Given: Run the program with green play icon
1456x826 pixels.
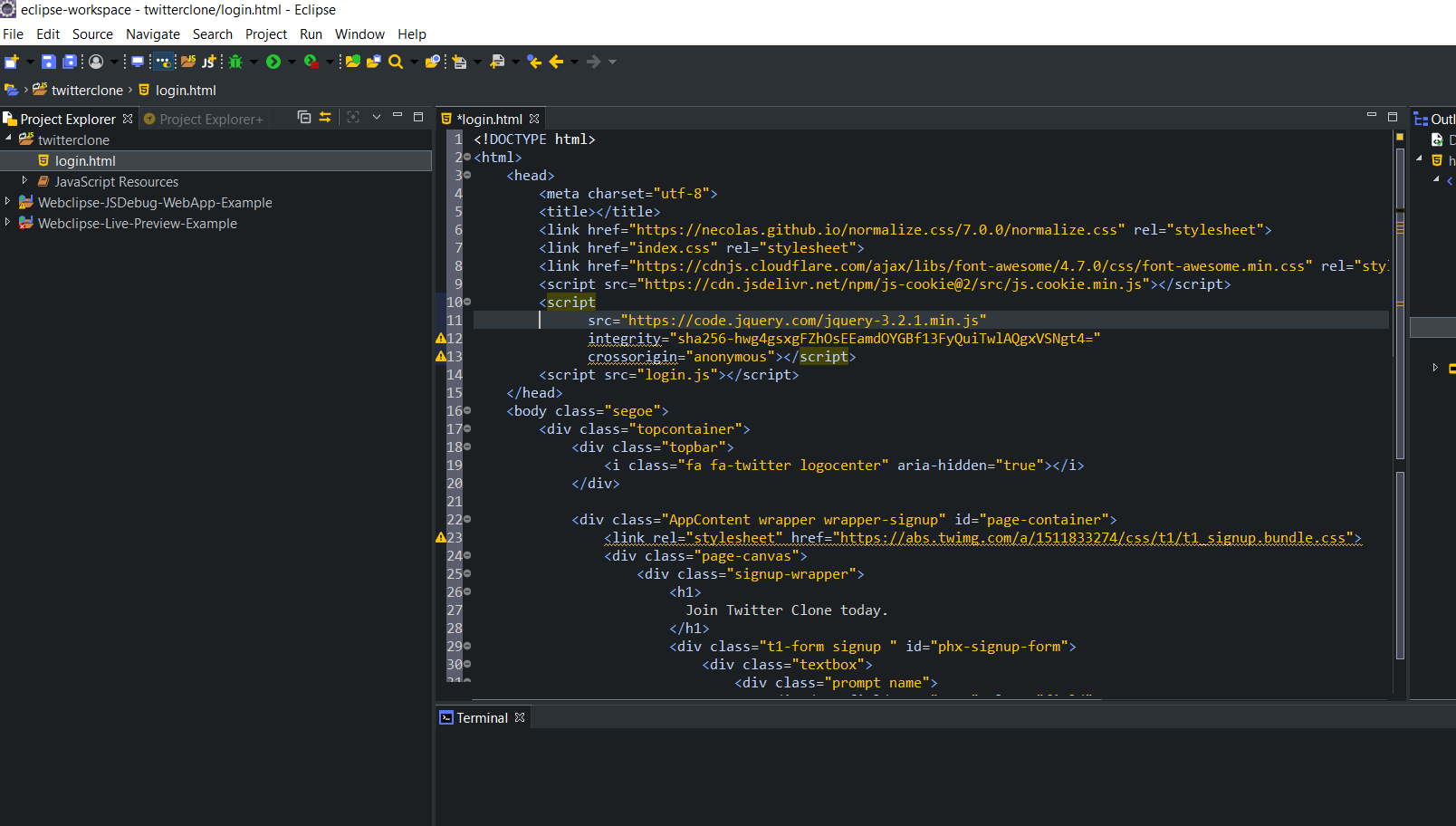Looking at the screenshot, I should point(273,62).
